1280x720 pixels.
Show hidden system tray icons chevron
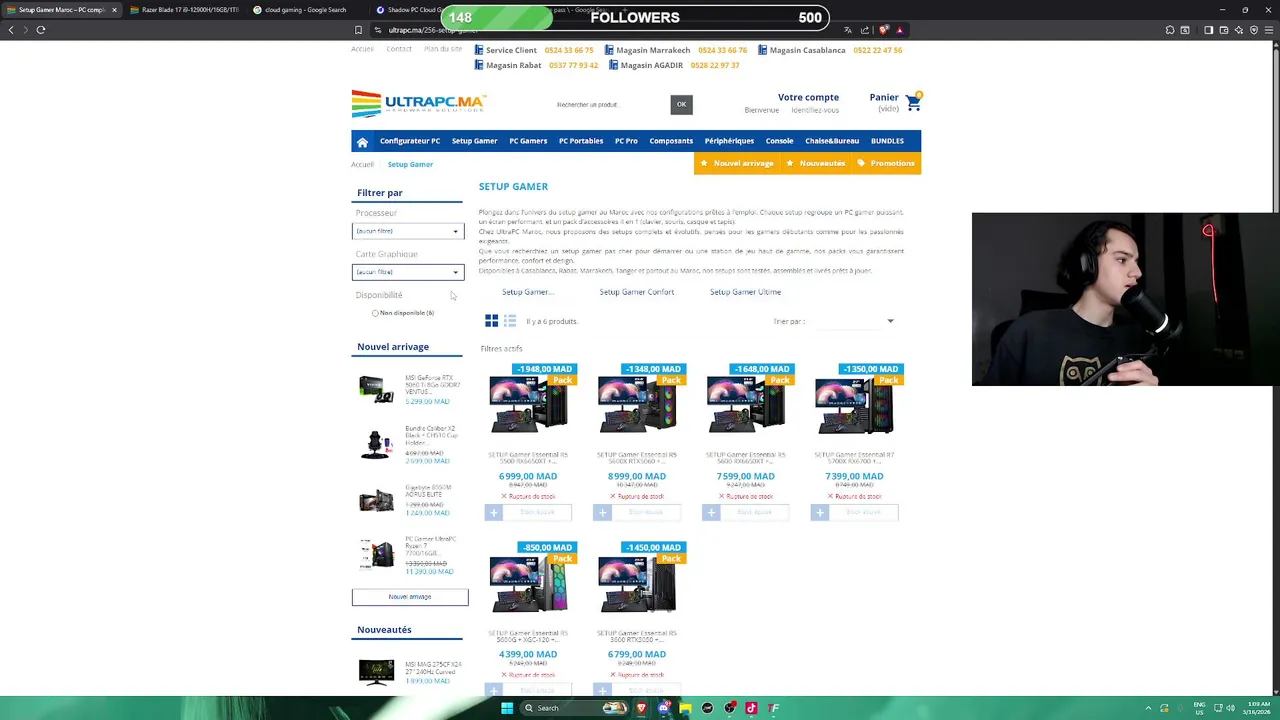[x=1148, y=708]
